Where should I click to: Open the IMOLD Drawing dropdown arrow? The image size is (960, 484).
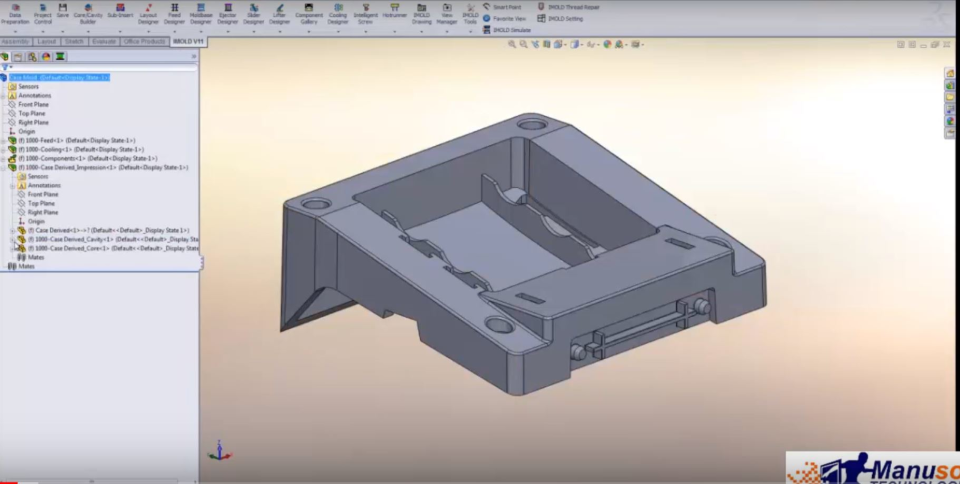[x=421, y=31]
